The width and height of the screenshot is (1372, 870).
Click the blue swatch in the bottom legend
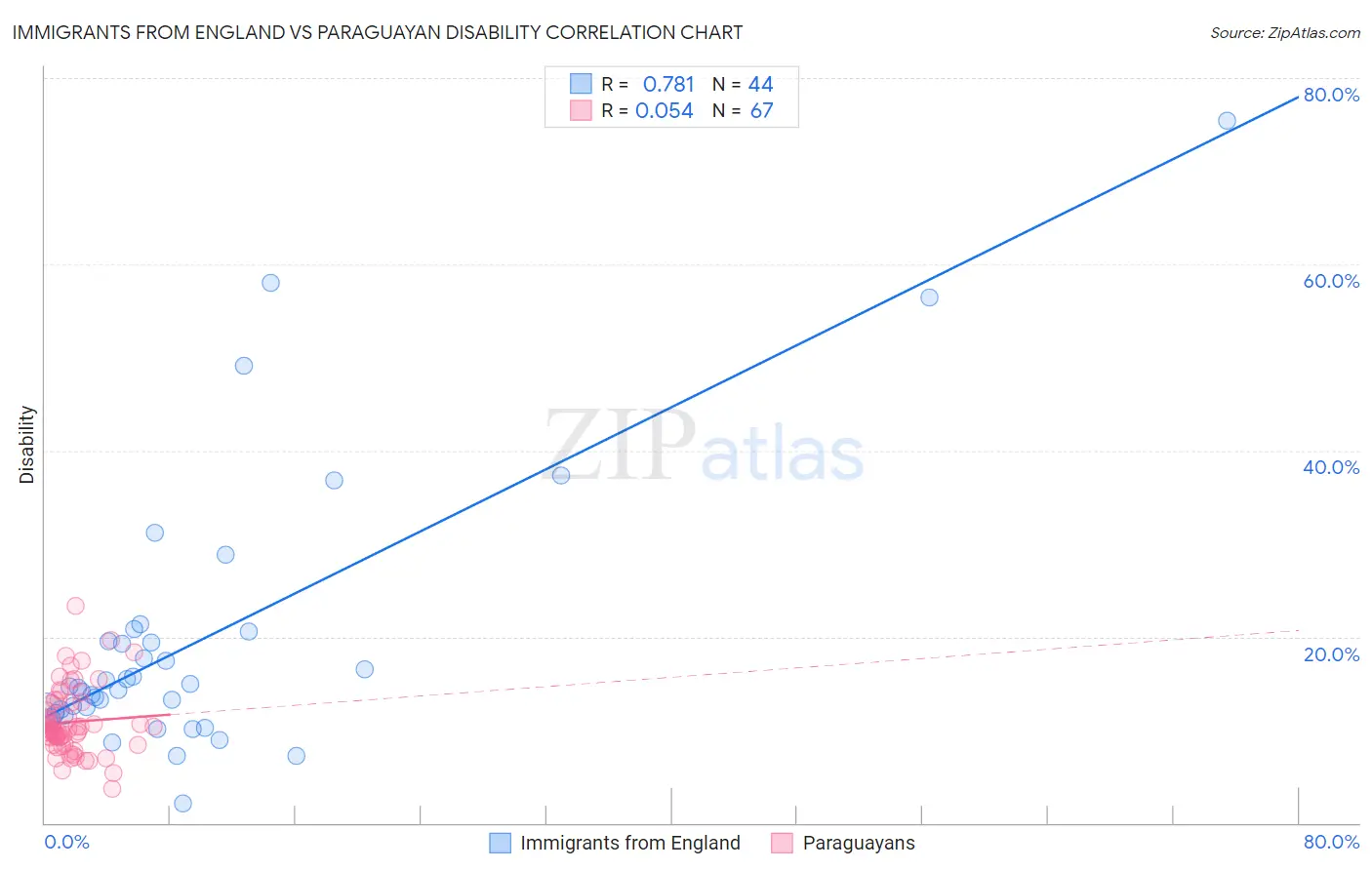(x=500, y=844)
